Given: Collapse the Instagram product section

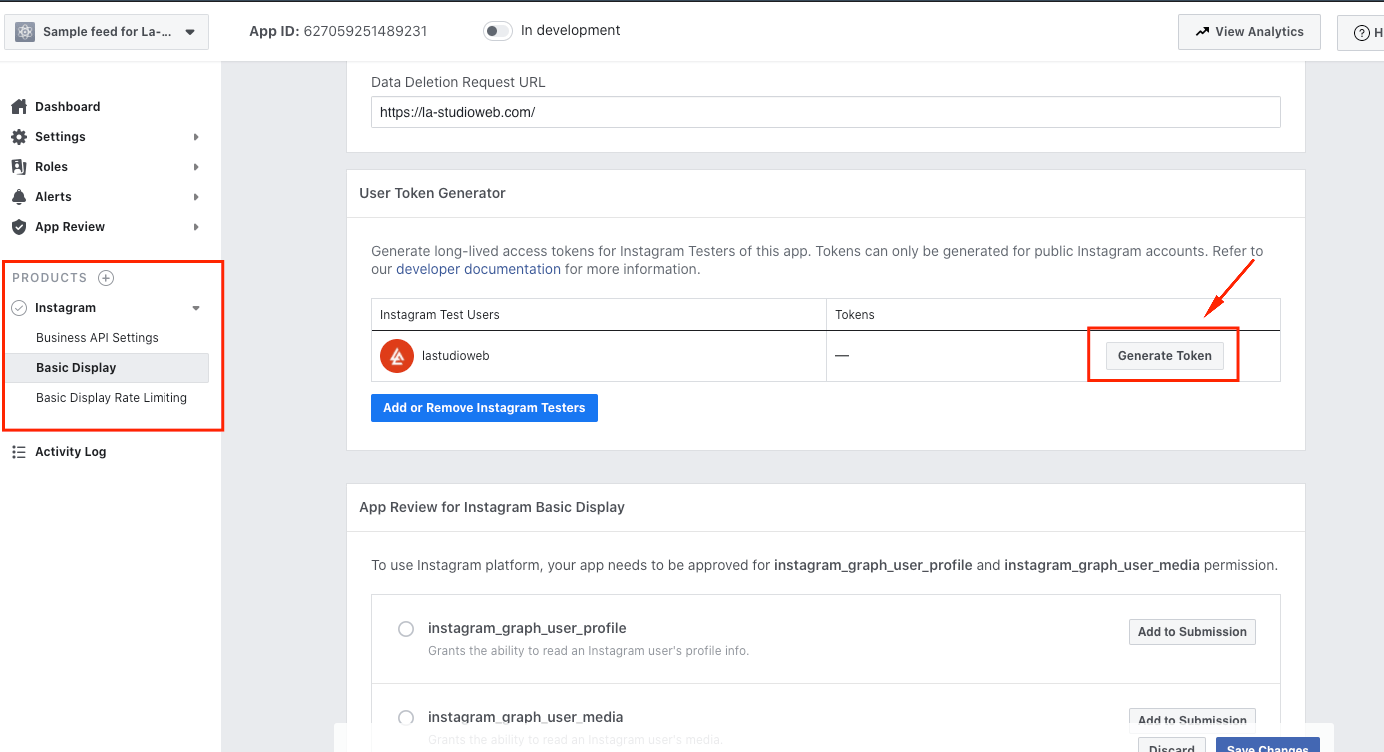Looking at the screenshot, I should click(196, 308).
